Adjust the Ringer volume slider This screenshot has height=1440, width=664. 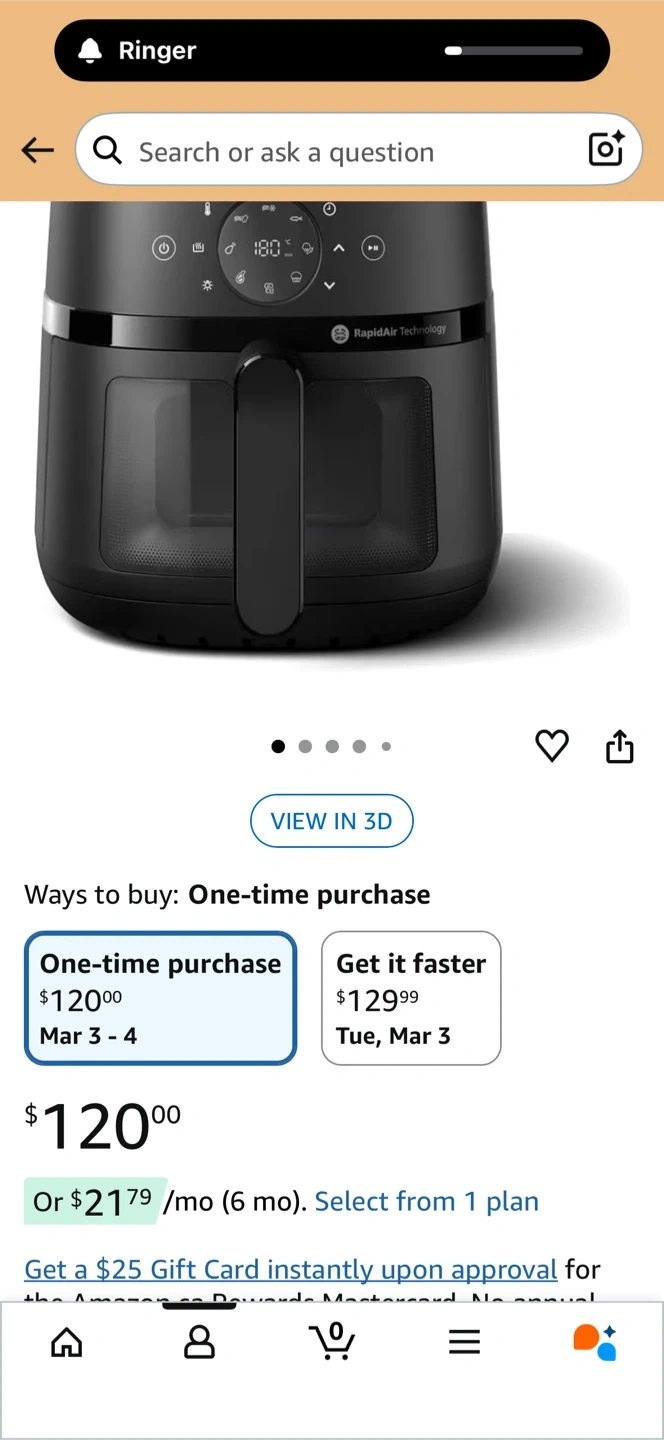click(514, 51)
